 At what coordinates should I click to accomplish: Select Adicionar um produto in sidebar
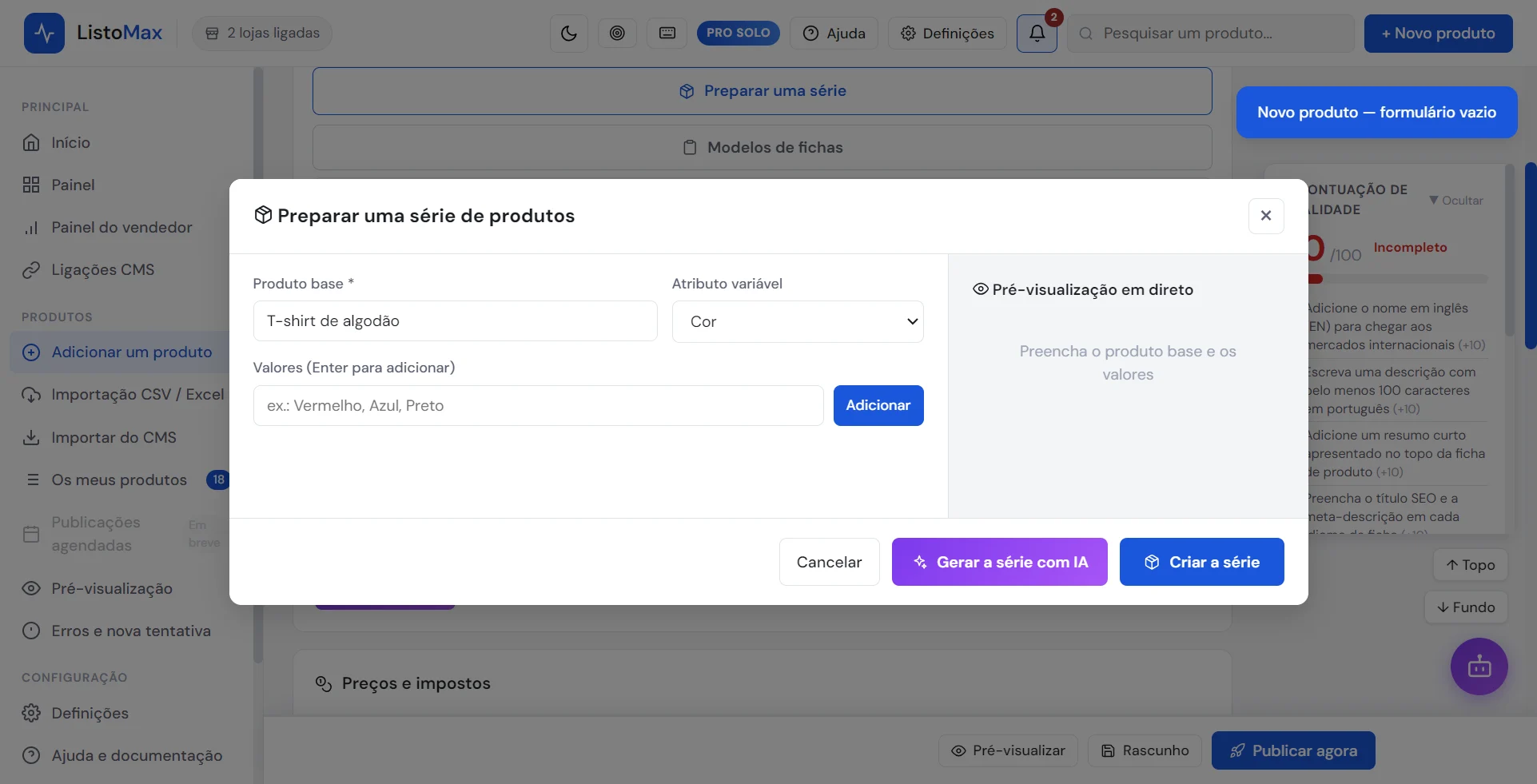coord(120,352)
